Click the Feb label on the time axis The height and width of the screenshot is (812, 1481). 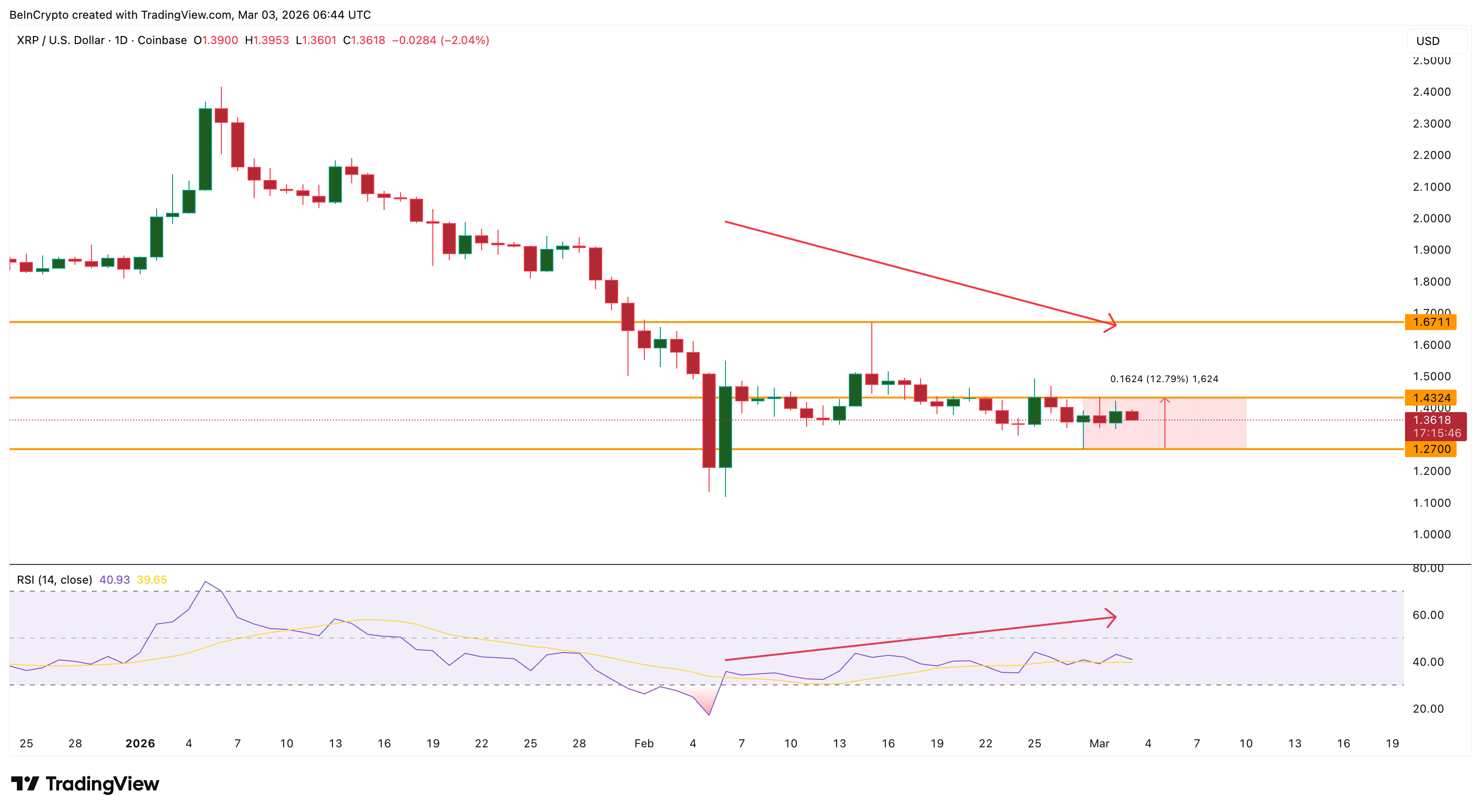(644, 743)
